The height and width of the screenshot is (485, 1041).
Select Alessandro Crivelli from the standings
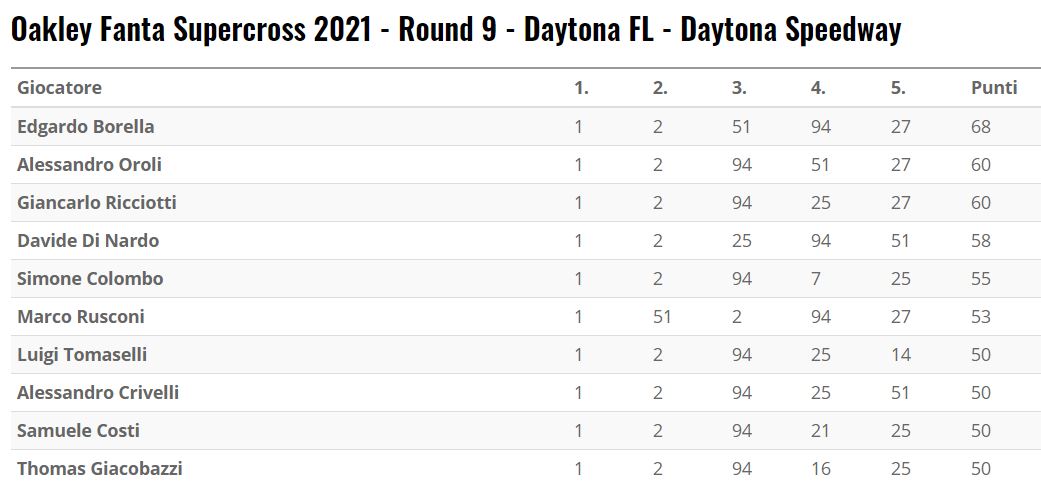[x=98, y=393]
